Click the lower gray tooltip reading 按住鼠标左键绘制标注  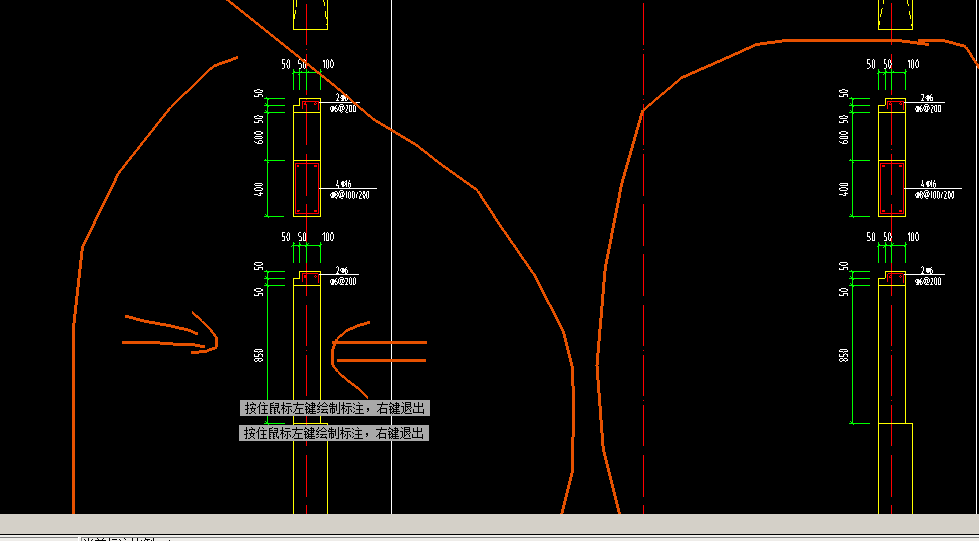pyautogui.click(x=334, y=433)
